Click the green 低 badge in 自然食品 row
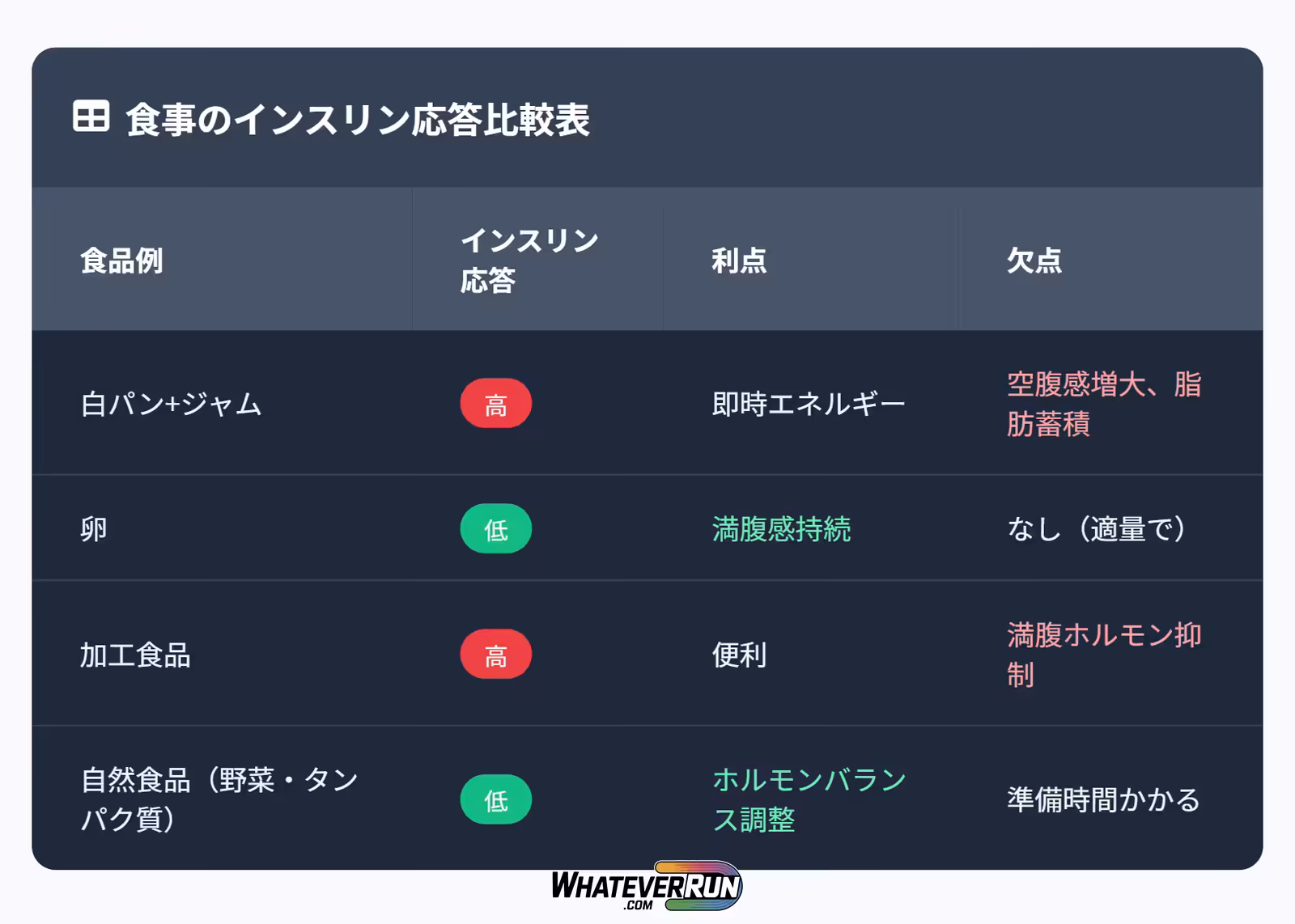This screenshot has width=1295, height=924. pyautogui.click(x=495, y=800)
